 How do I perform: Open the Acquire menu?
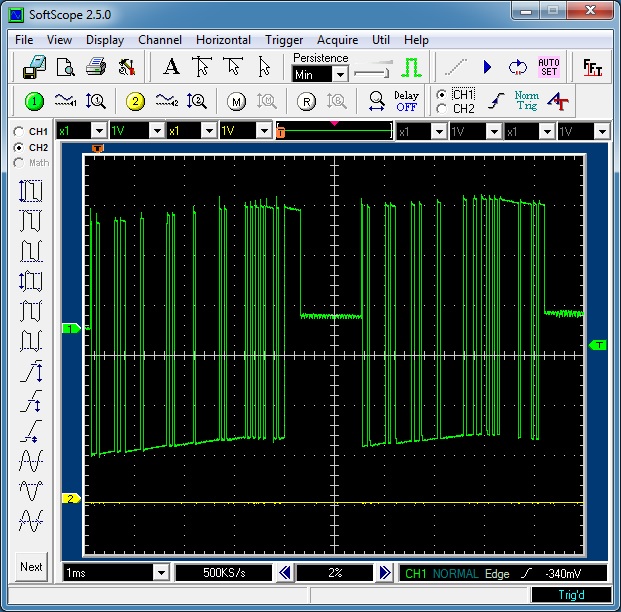[336, 40]
